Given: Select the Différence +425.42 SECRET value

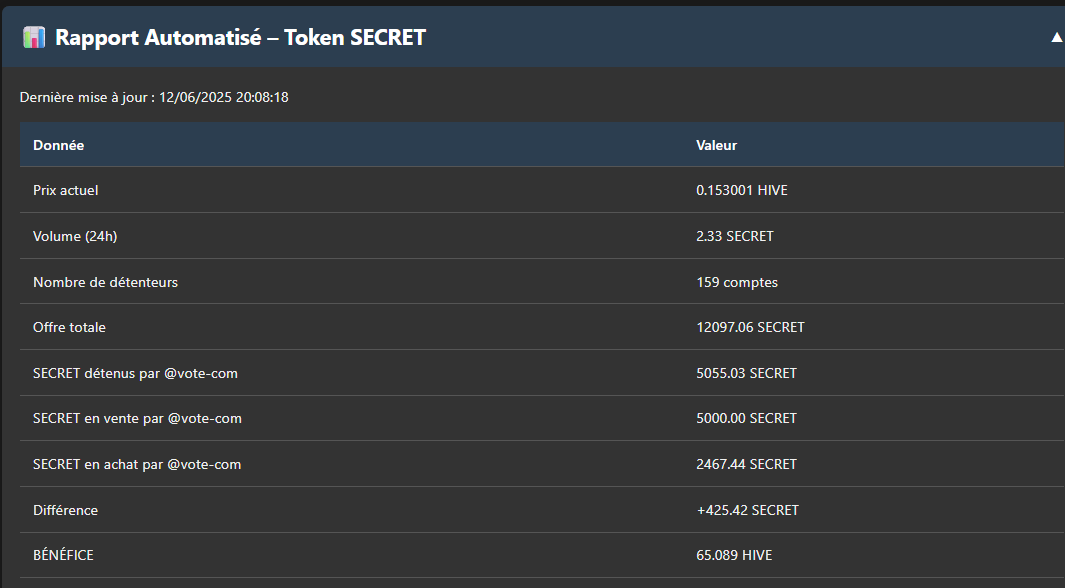Looking at the screenshot, I should tap(748, 510).
